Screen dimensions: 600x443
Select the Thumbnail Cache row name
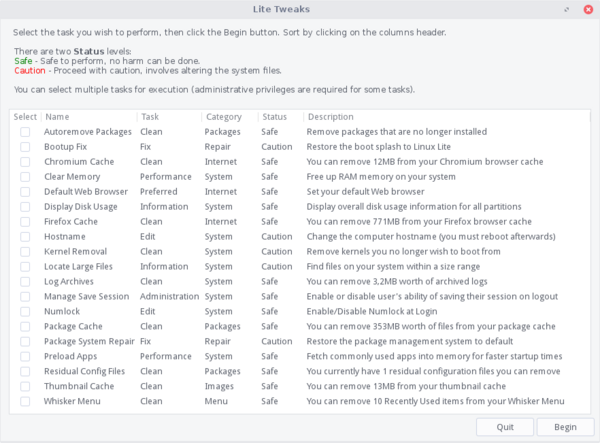(79, 386)
